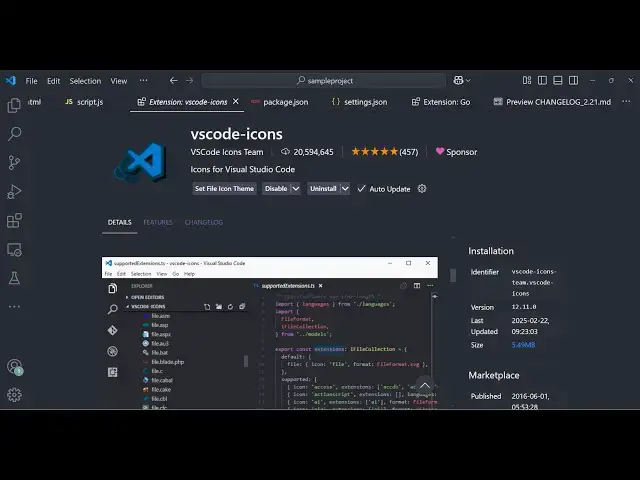Open the Copilot icon menu
Image resolution: width=640 pixels, height=480 pixels.
coord(462,80)
